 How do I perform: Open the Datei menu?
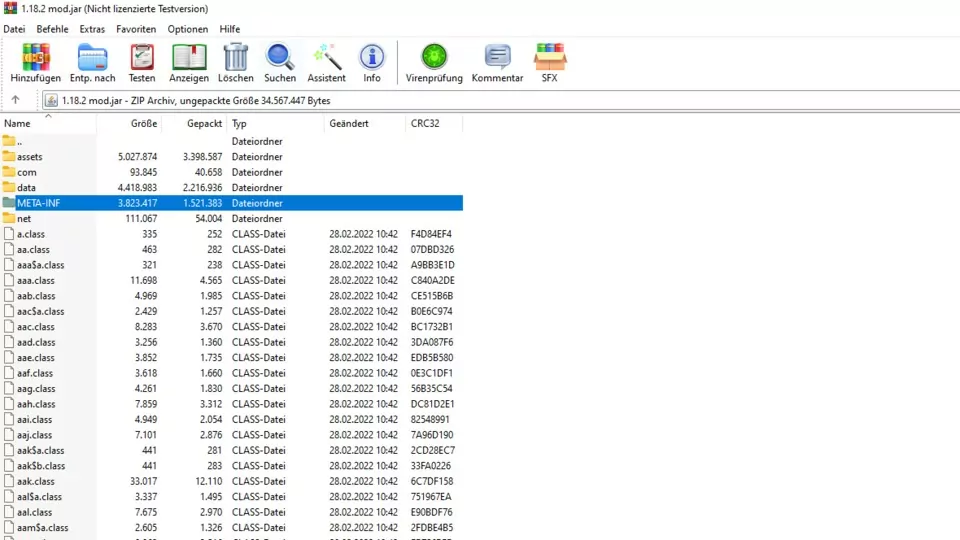tap(14, 29)
